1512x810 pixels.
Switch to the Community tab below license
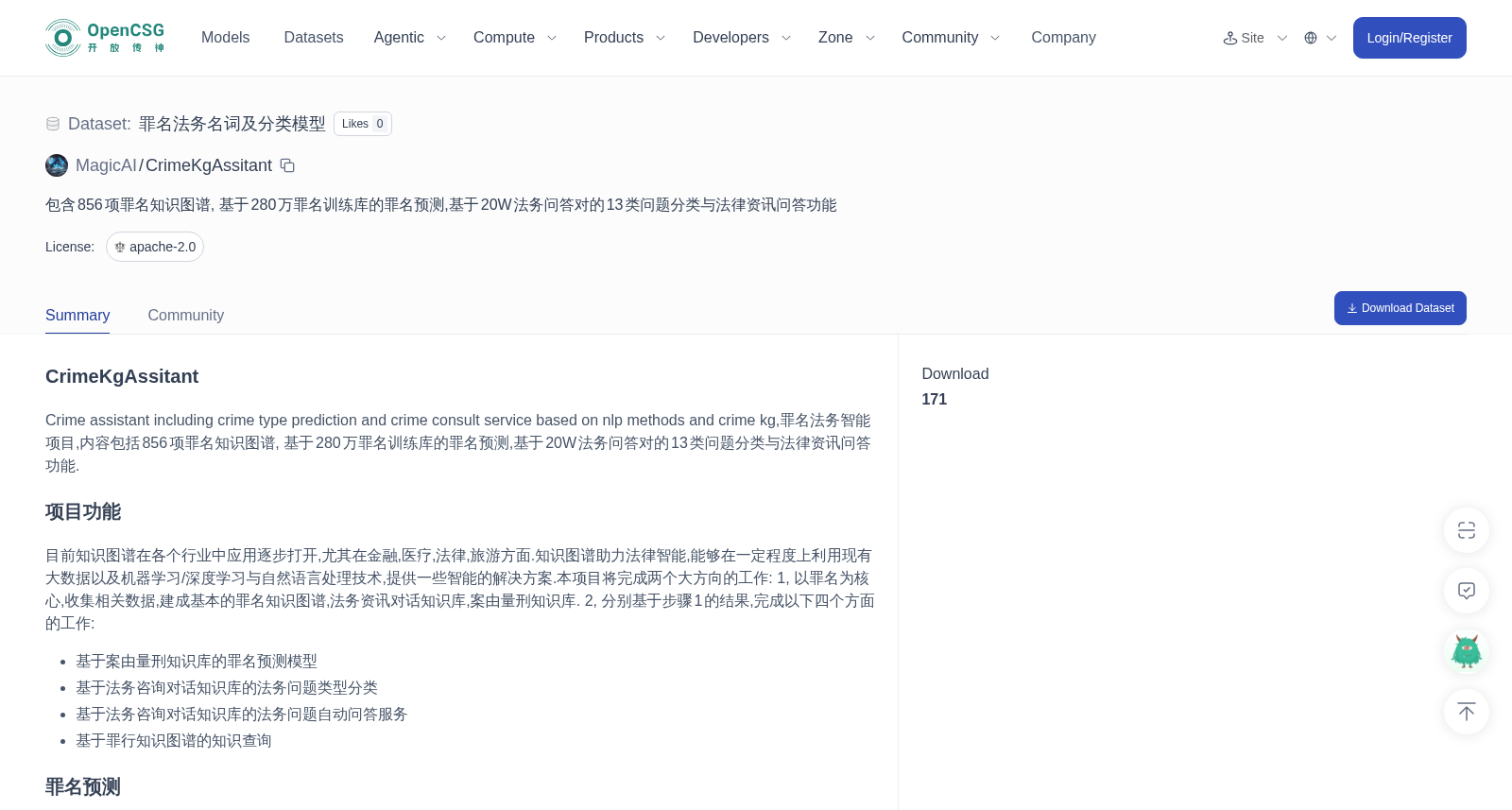[x=186, y=316]
